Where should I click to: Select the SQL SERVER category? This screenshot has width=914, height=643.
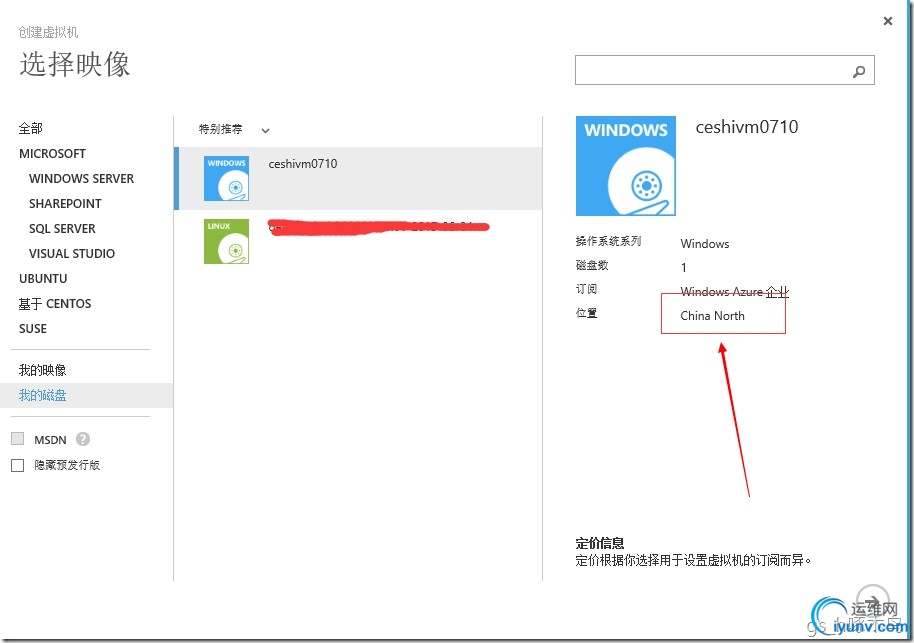tap(62, 229)
